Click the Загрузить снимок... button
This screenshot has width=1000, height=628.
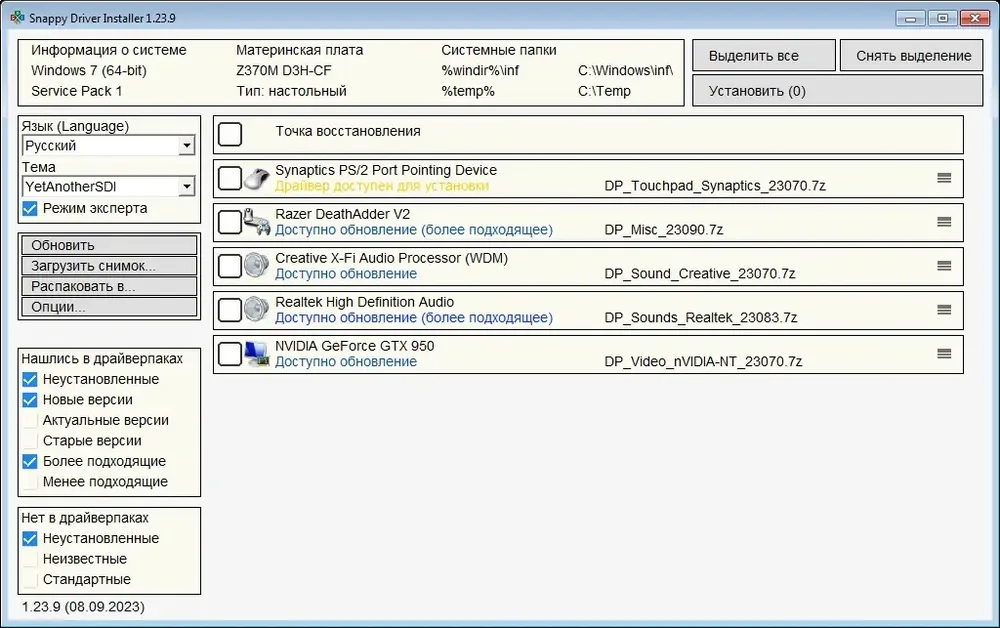pos(109,266)
